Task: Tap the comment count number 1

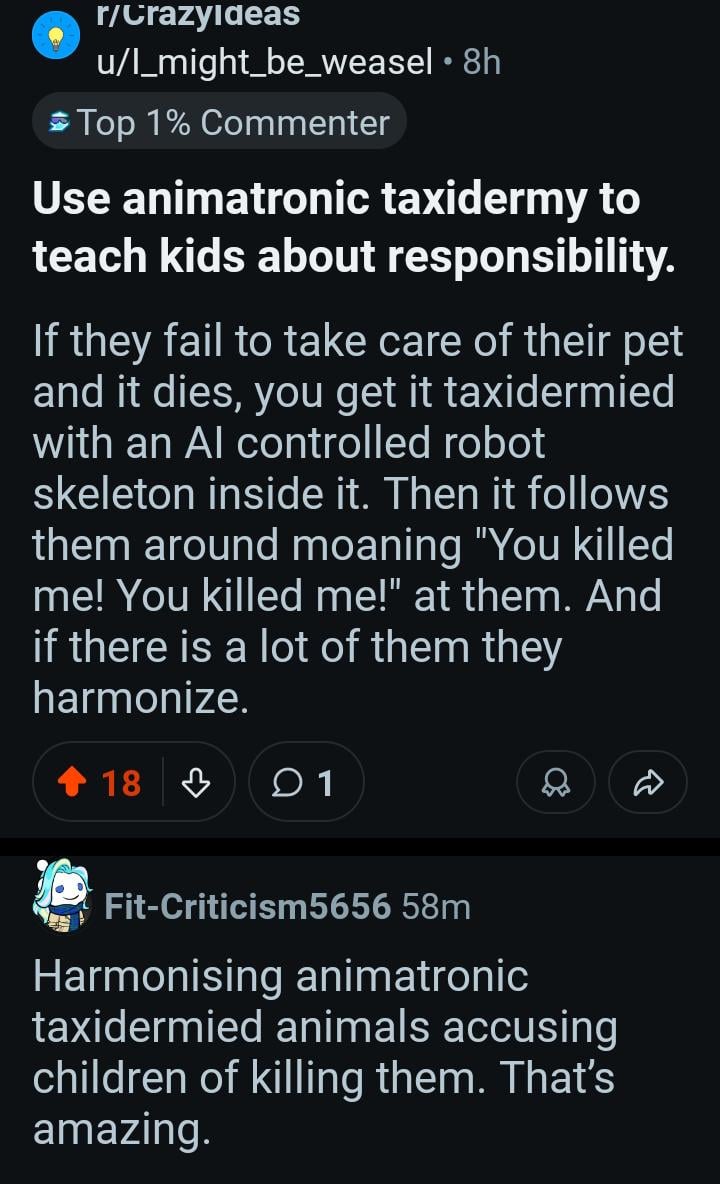Action: (325, 783)
